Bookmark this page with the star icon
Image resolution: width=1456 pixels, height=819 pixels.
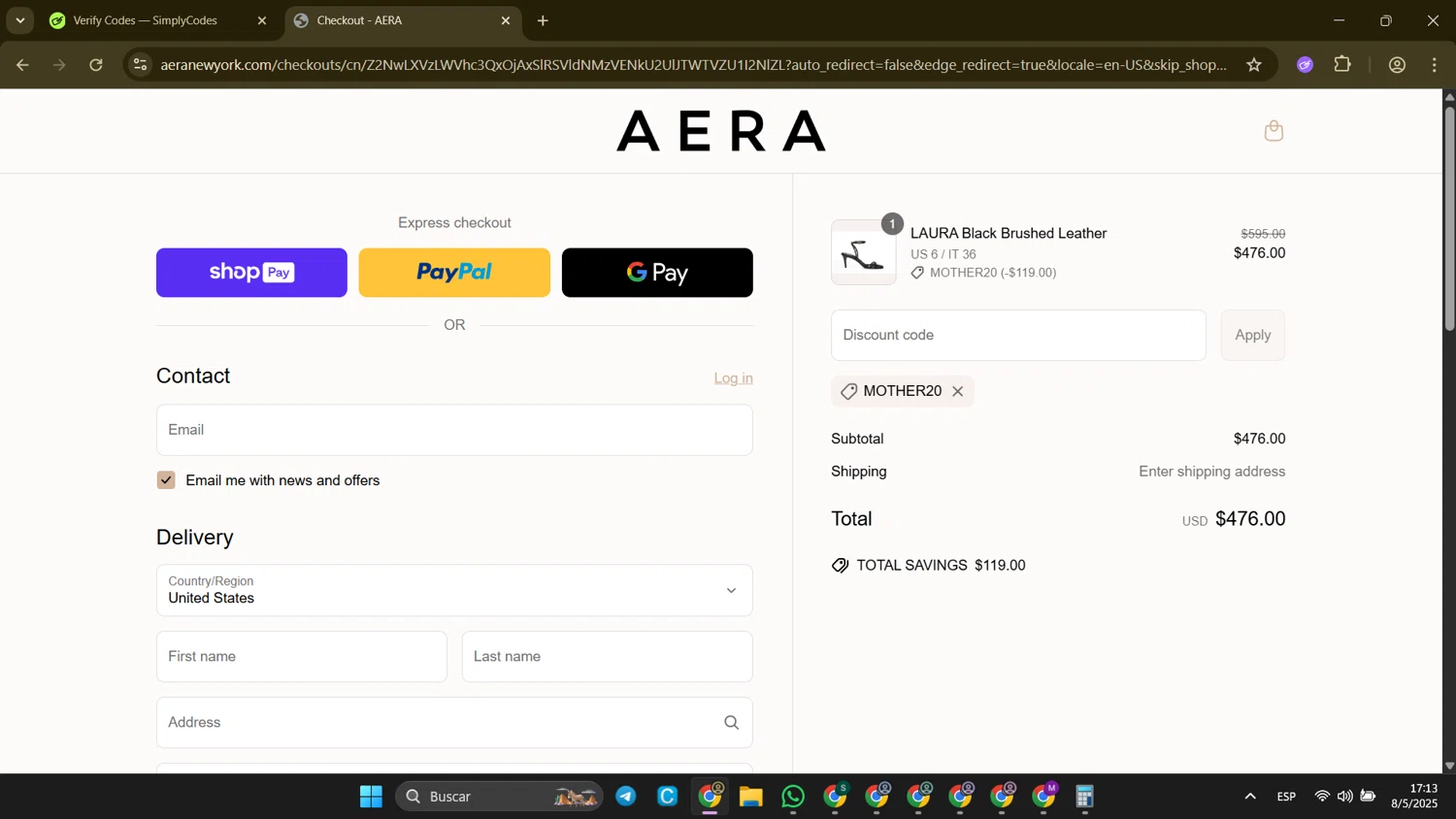(x=1254, y=65)
